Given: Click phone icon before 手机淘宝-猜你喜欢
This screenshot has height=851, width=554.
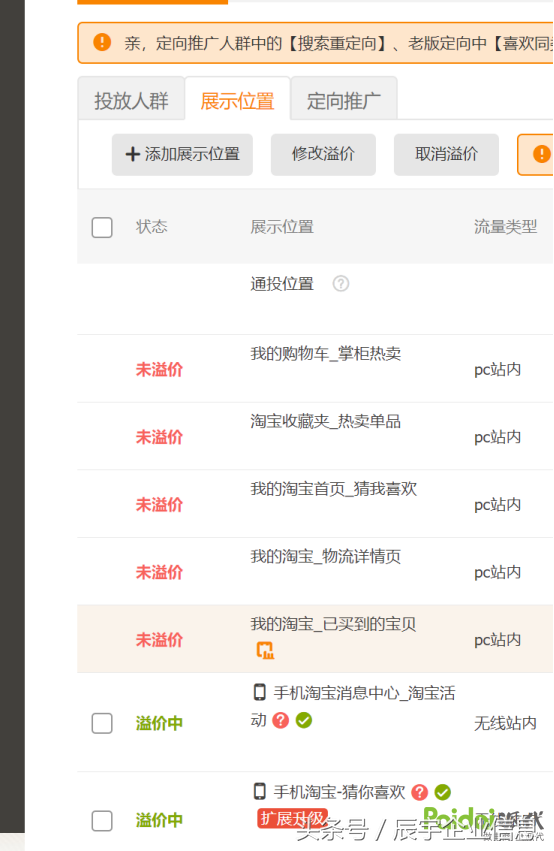Looking at the screenshot, I should (260, 791).
